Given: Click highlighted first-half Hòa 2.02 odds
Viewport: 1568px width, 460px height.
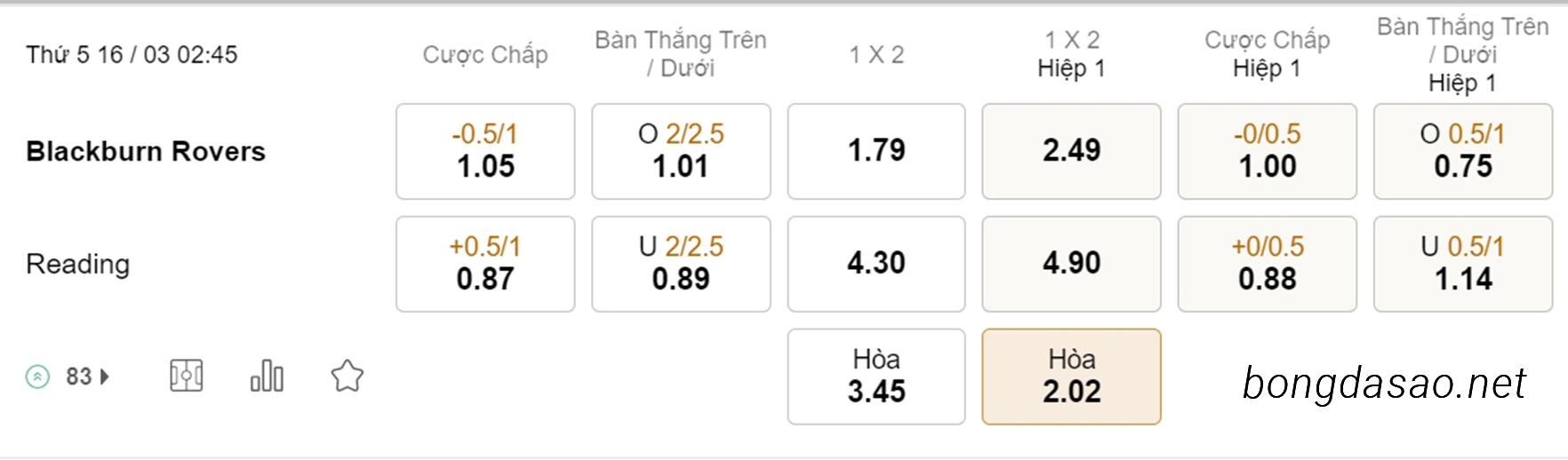Looking at the screenshot, I should 1072,377.
